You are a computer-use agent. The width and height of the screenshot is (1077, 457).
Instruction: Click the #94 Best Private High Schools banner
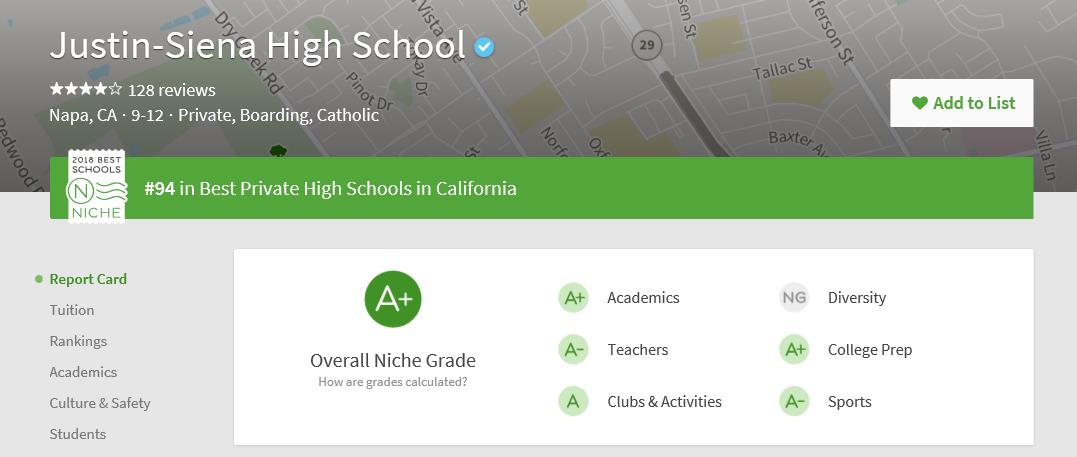click(x=541, y=188)
